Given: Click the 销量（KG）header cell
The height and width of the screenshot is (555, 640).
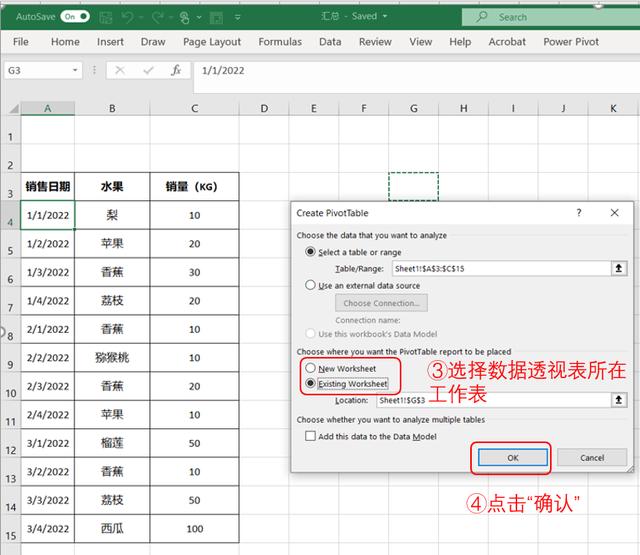Looking at the screenshot, I should pyautogui.click(x=194, y=186).
